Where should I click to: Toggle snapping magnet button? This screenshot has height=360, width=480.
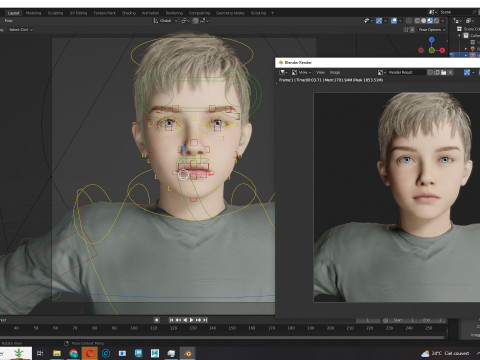click(x=196, y=21)
